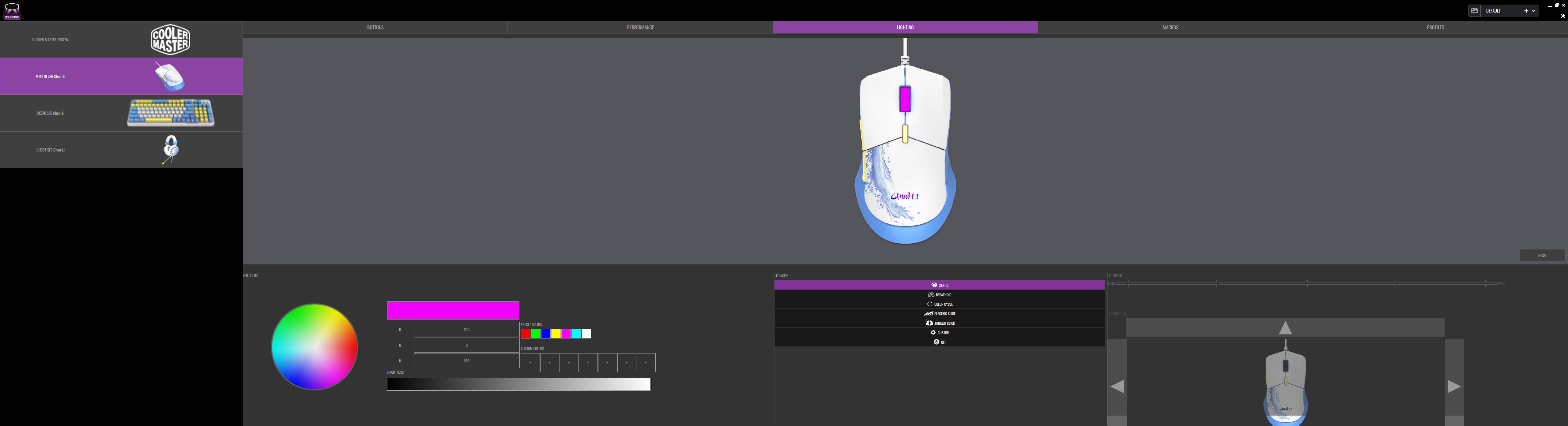The height and width of the screenshot is (426, 1568).
Task: Click the Brightness gradient slider
Action: (x=518, y=384)
